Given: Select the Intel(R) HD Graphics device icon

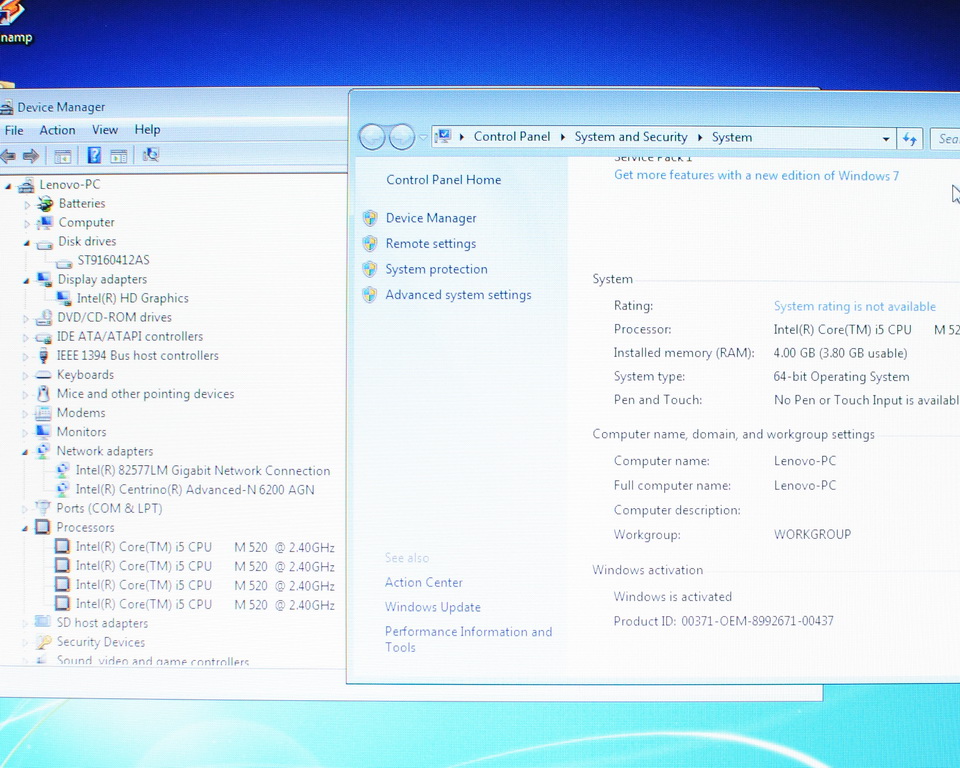Looking at the screenshot, I should (64, 298).
